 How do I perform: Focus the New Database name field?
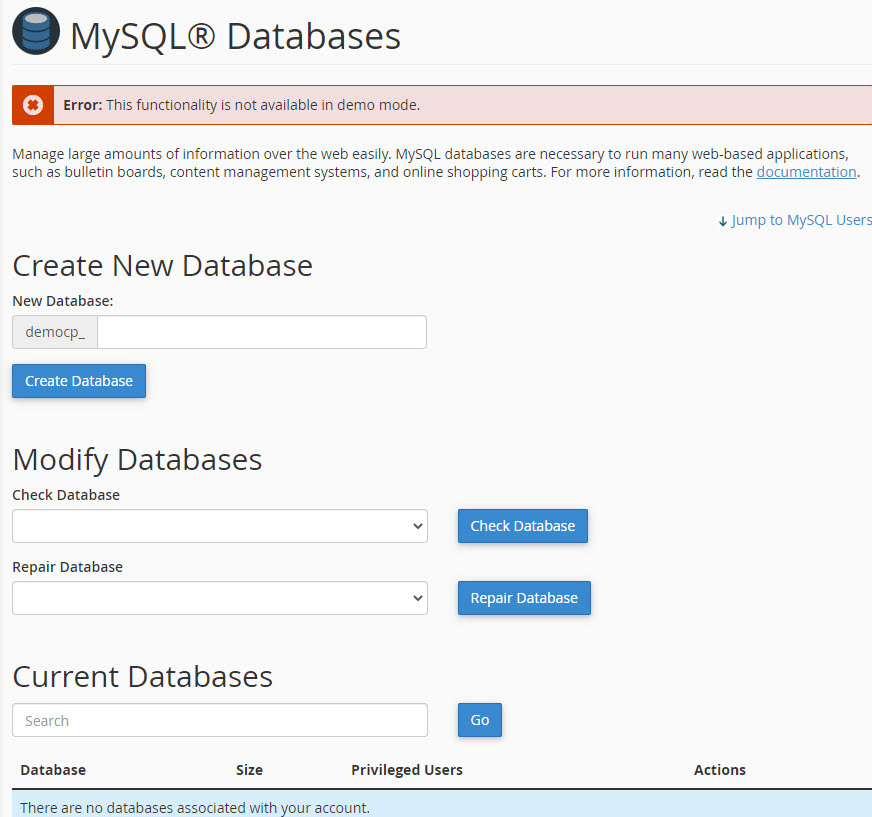[x=261, y=332]
